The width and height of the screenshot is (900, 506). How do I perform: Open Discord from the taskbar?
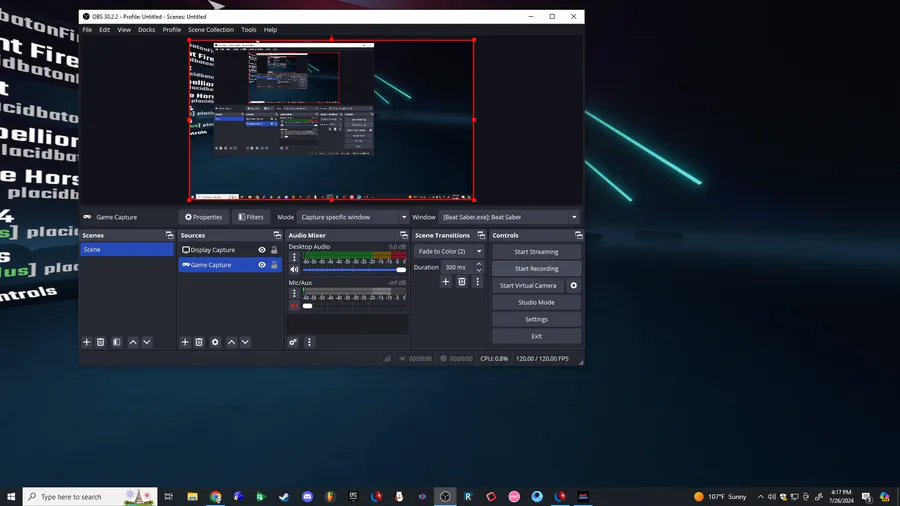[307, 497]
